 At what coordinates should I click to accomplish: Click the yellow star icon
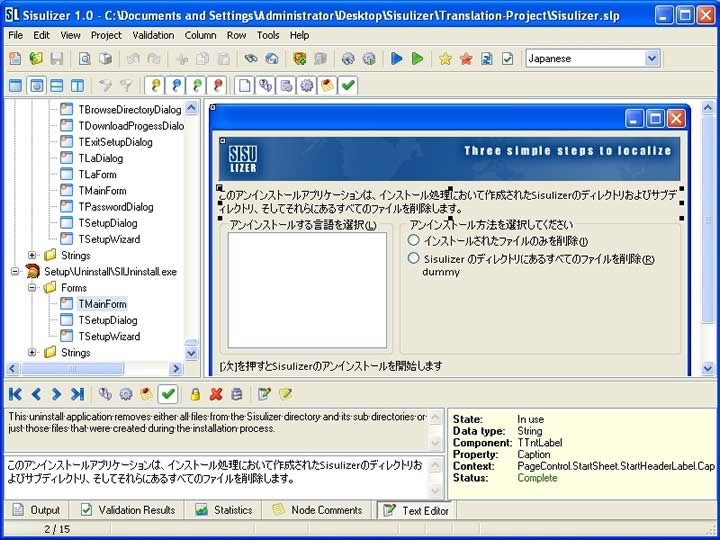click(445, 58)
